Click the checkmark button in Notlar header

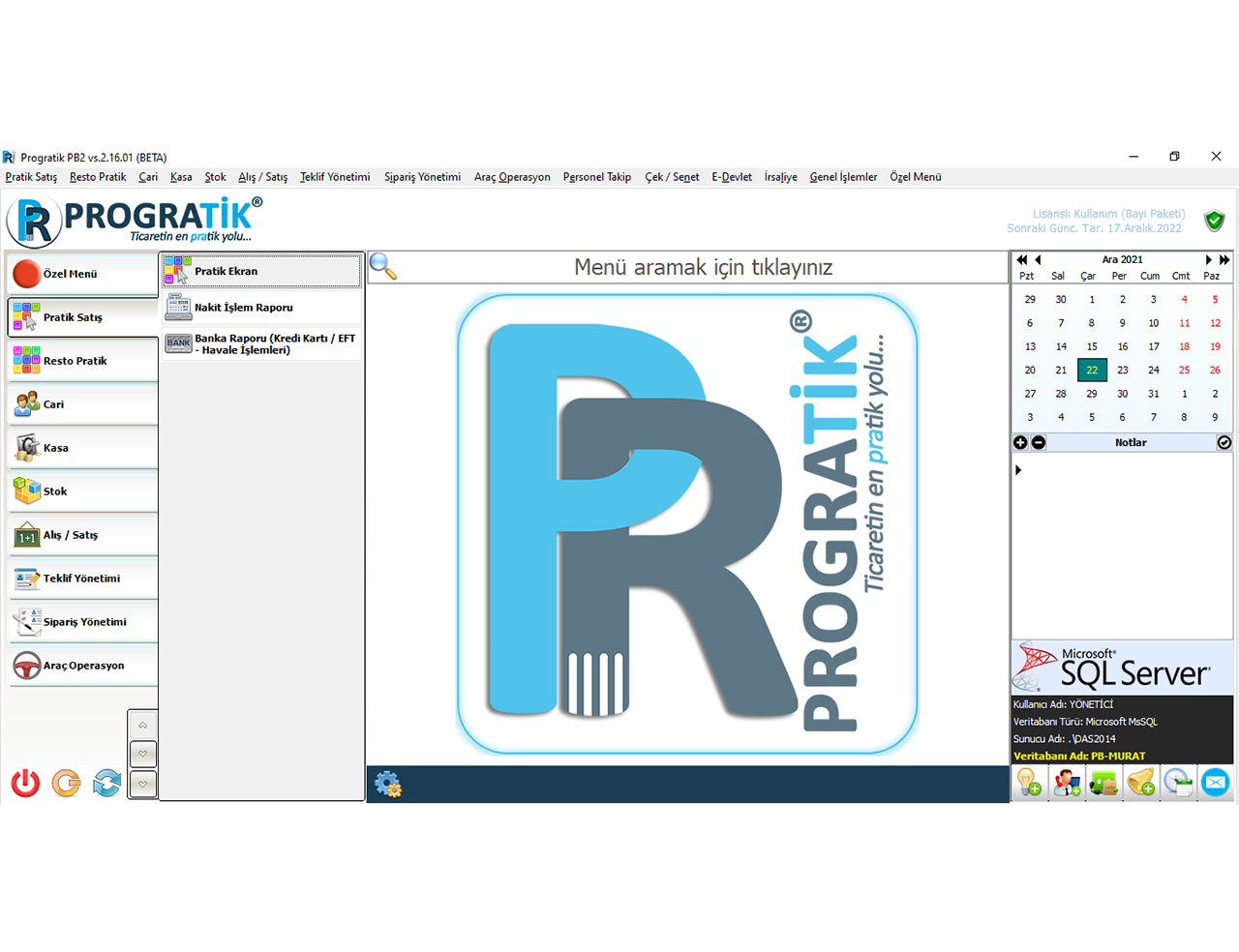click(1224, 442)
